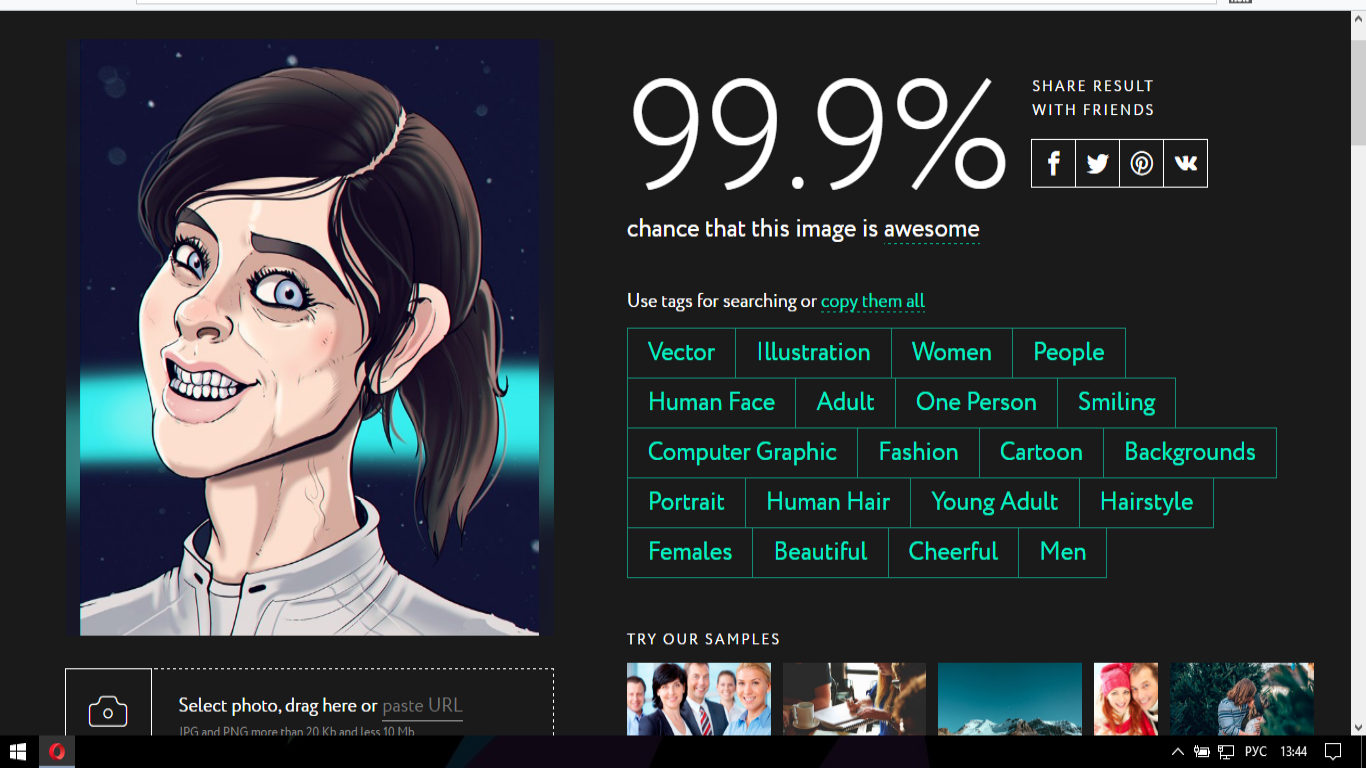1366x768 pixels.
Task: Select the Young Adult tag
Action: [995, 503]
